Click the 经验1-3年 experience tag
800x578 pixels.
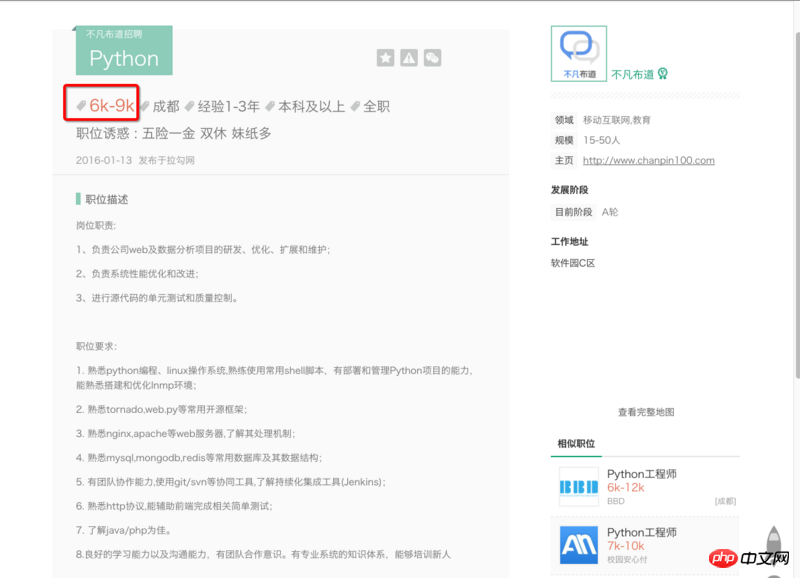click(229, 106)
